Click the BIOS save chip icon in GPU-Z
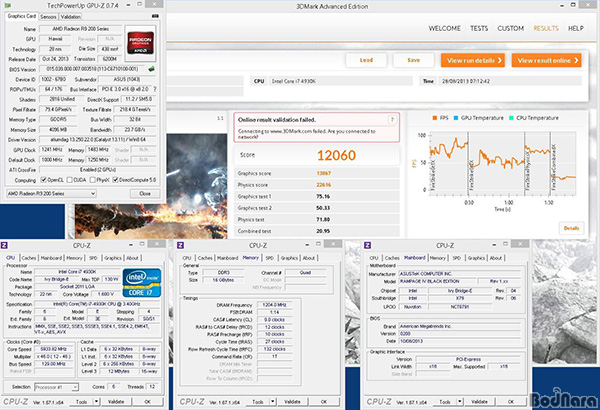This screenshot has height=410, width=600. pyautogui.click(x=152, y=69)
